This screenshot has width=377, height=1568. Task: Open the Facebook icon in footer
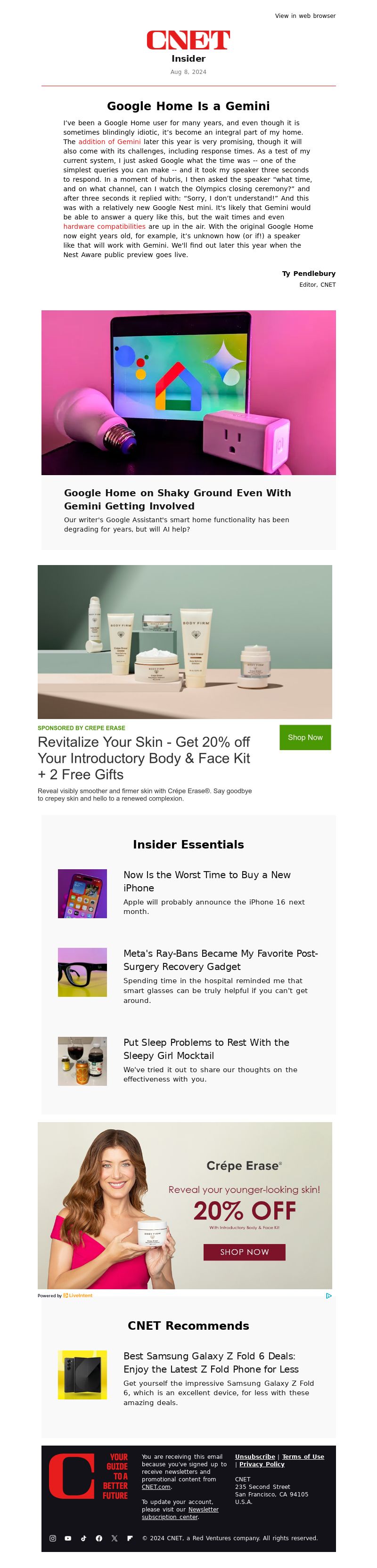98,1538
